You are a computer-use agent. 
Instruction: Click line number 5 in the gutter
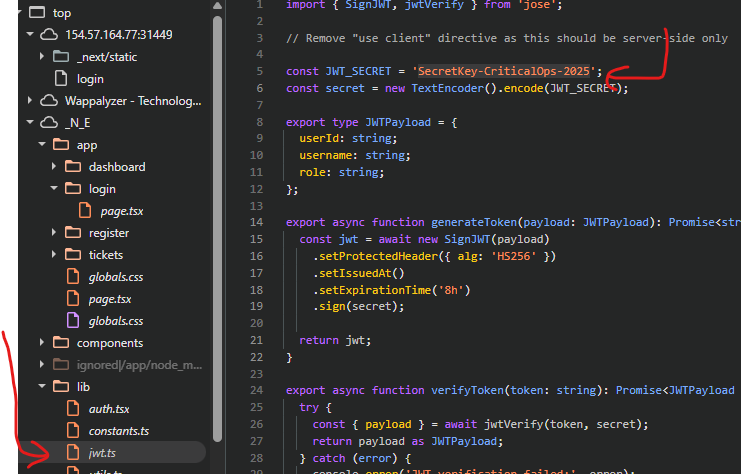tap(259, 71)
